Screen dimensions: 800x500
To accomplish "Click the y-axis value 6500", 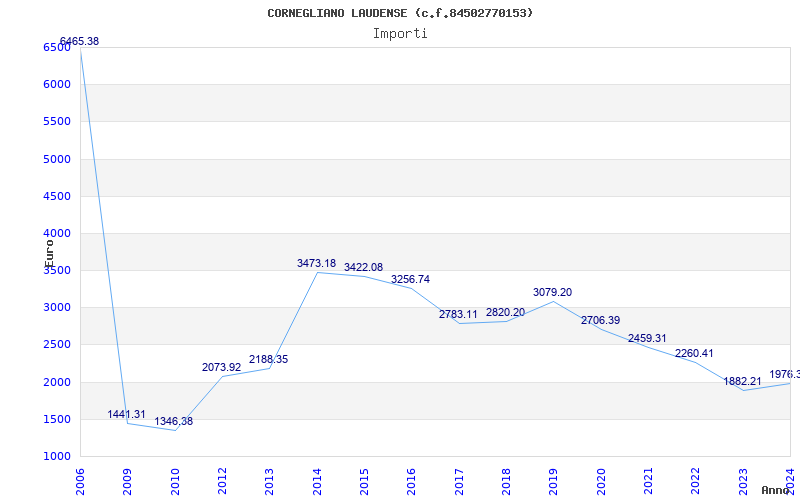I will [57, 47].
